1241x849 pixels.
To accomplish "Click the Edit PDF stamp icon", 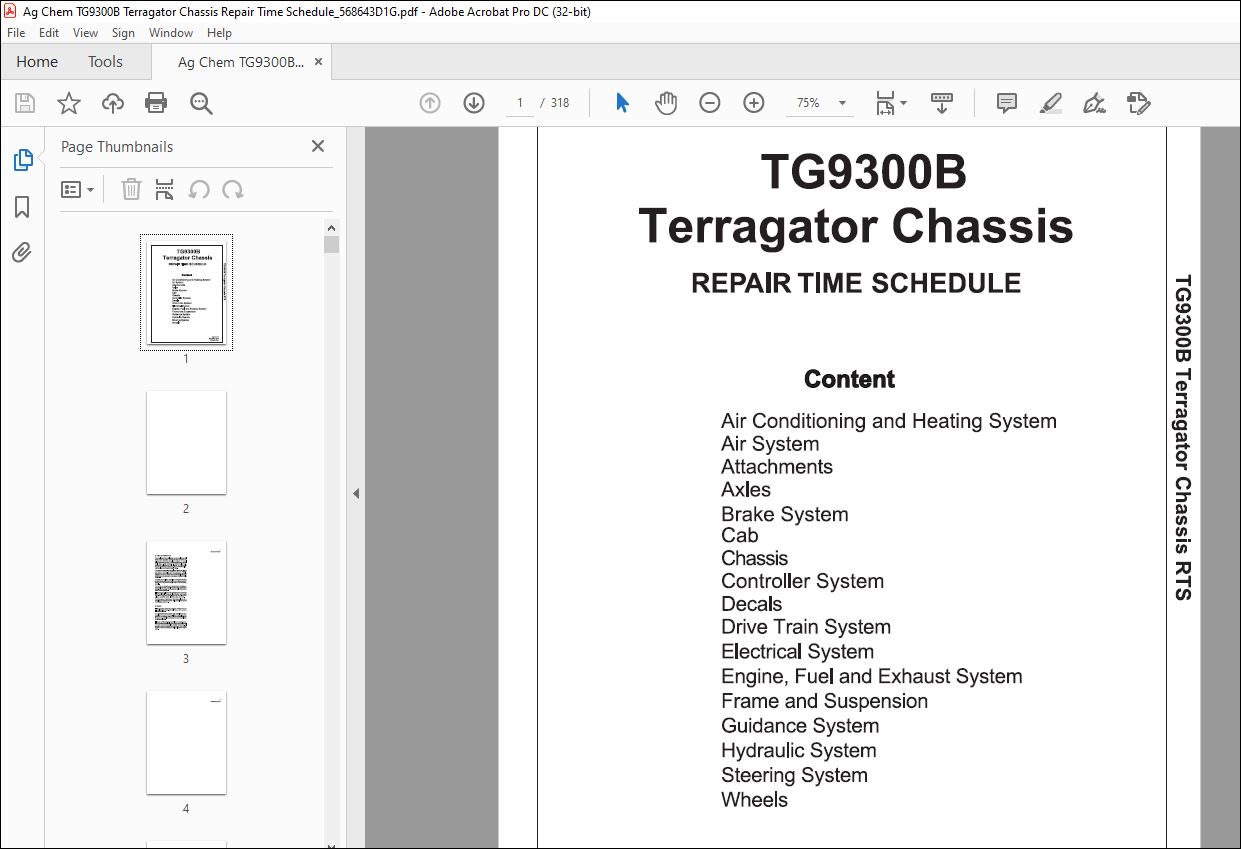I will coord(1138,103).
